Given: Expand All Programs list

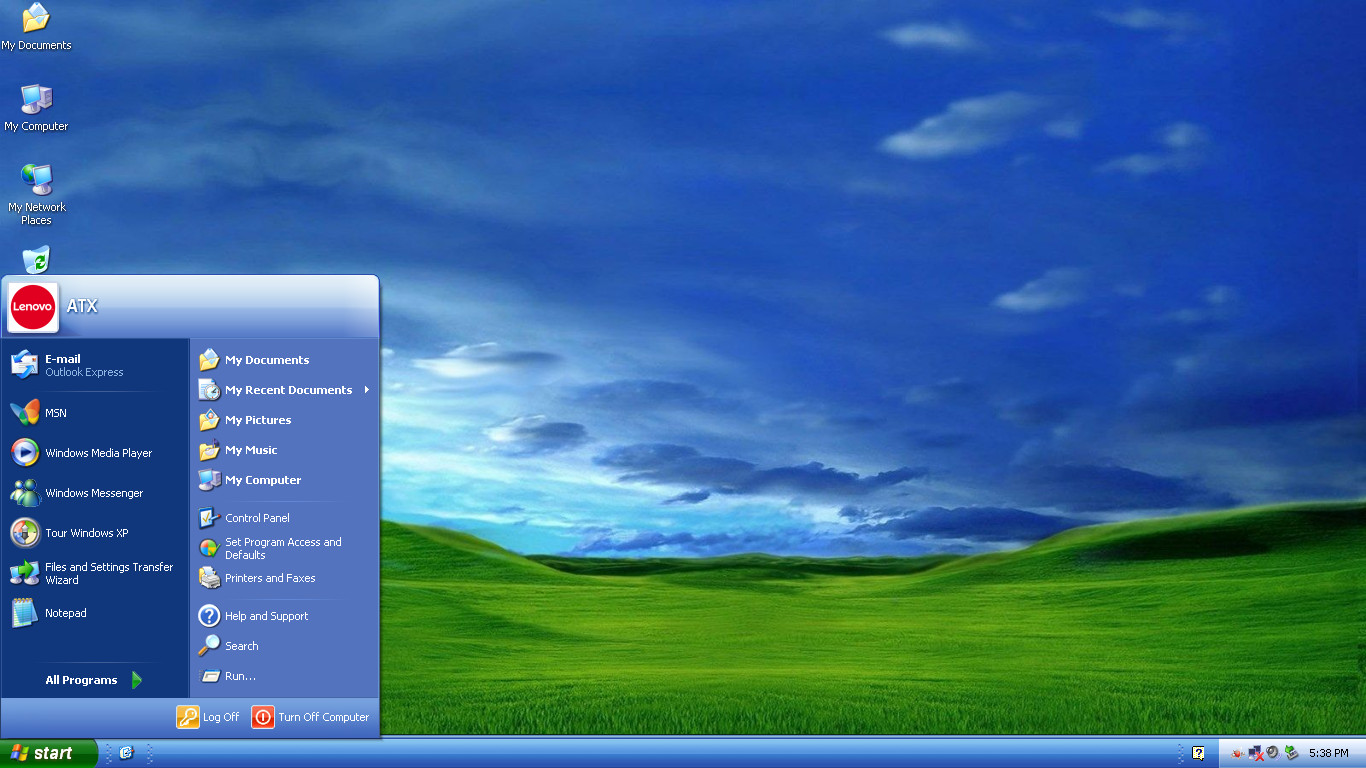Looking at the screenshot, I should 95,680.
